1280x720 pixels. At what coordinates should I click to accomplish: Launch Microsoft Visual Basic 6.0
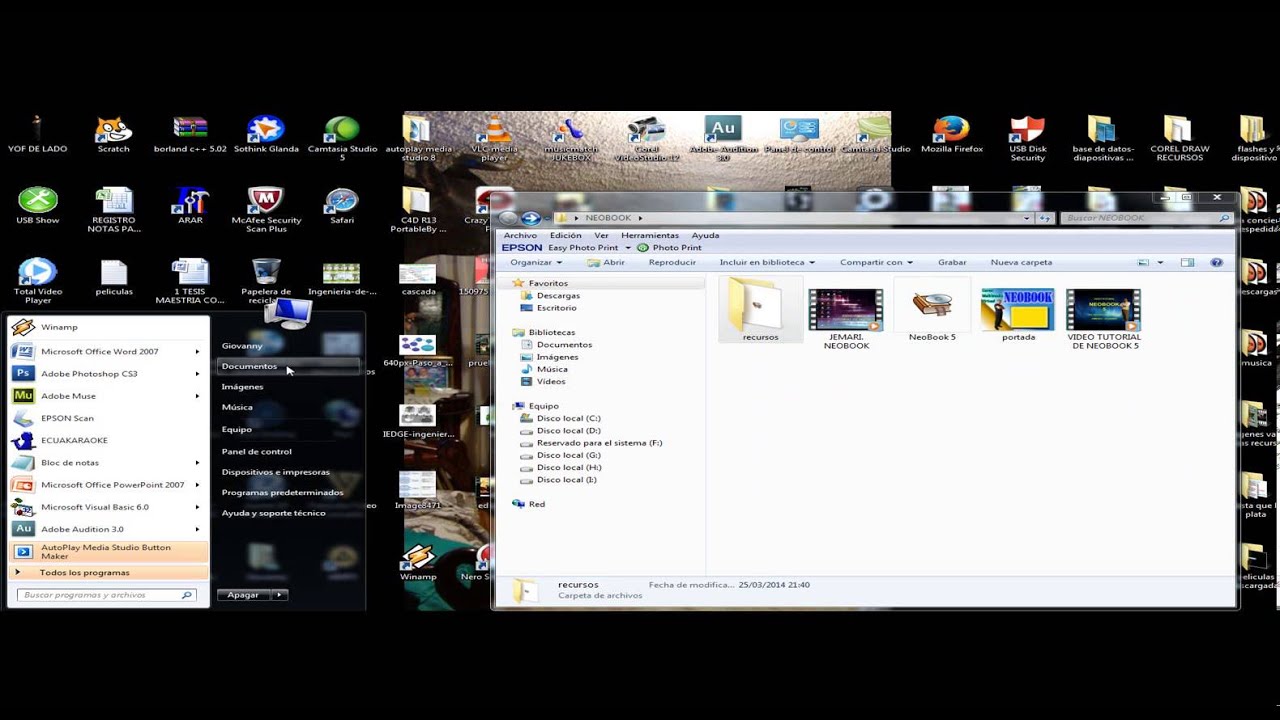coord(108,507)
